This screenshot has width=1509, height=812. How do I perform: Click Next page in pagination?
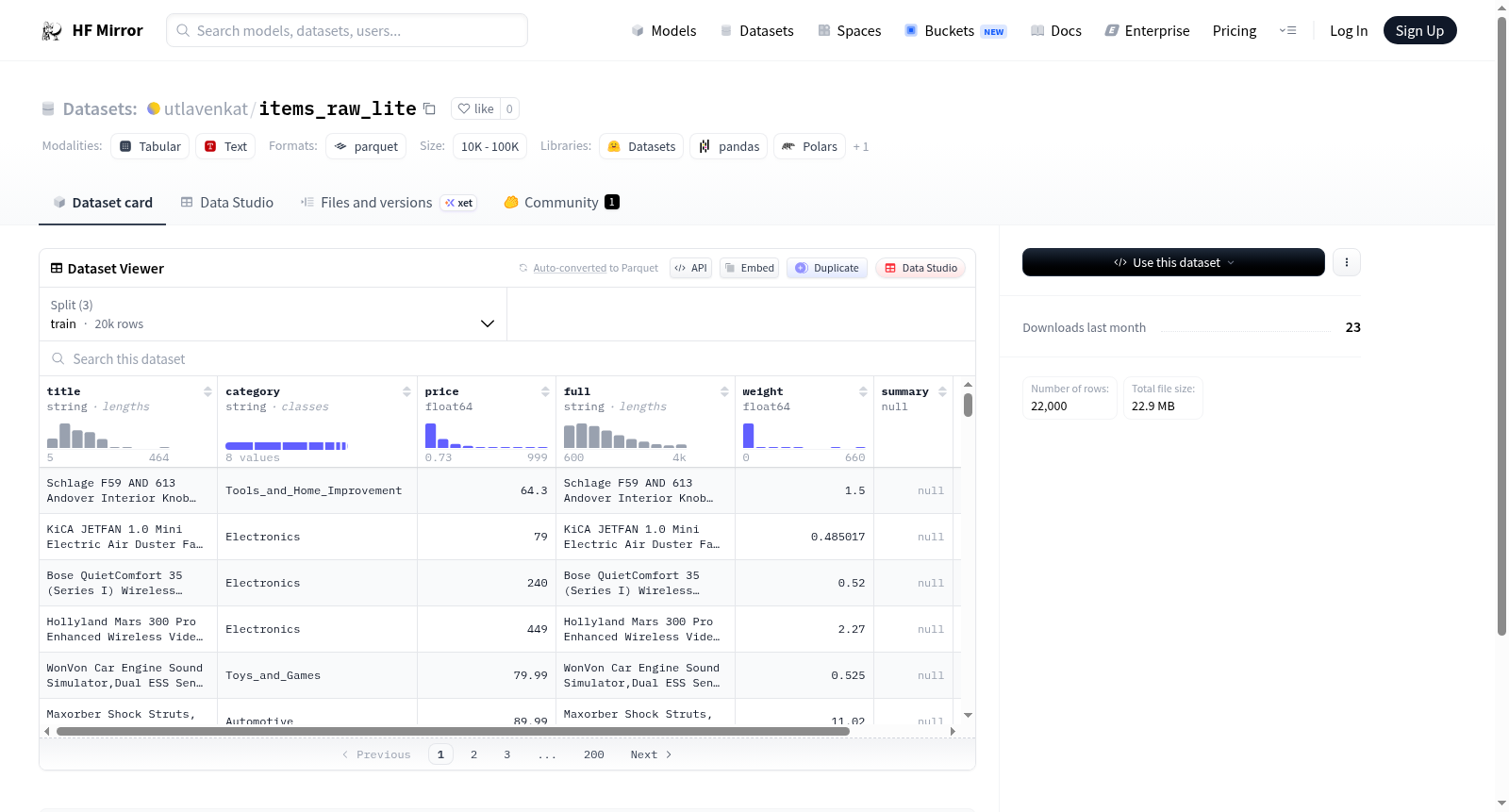652,754
